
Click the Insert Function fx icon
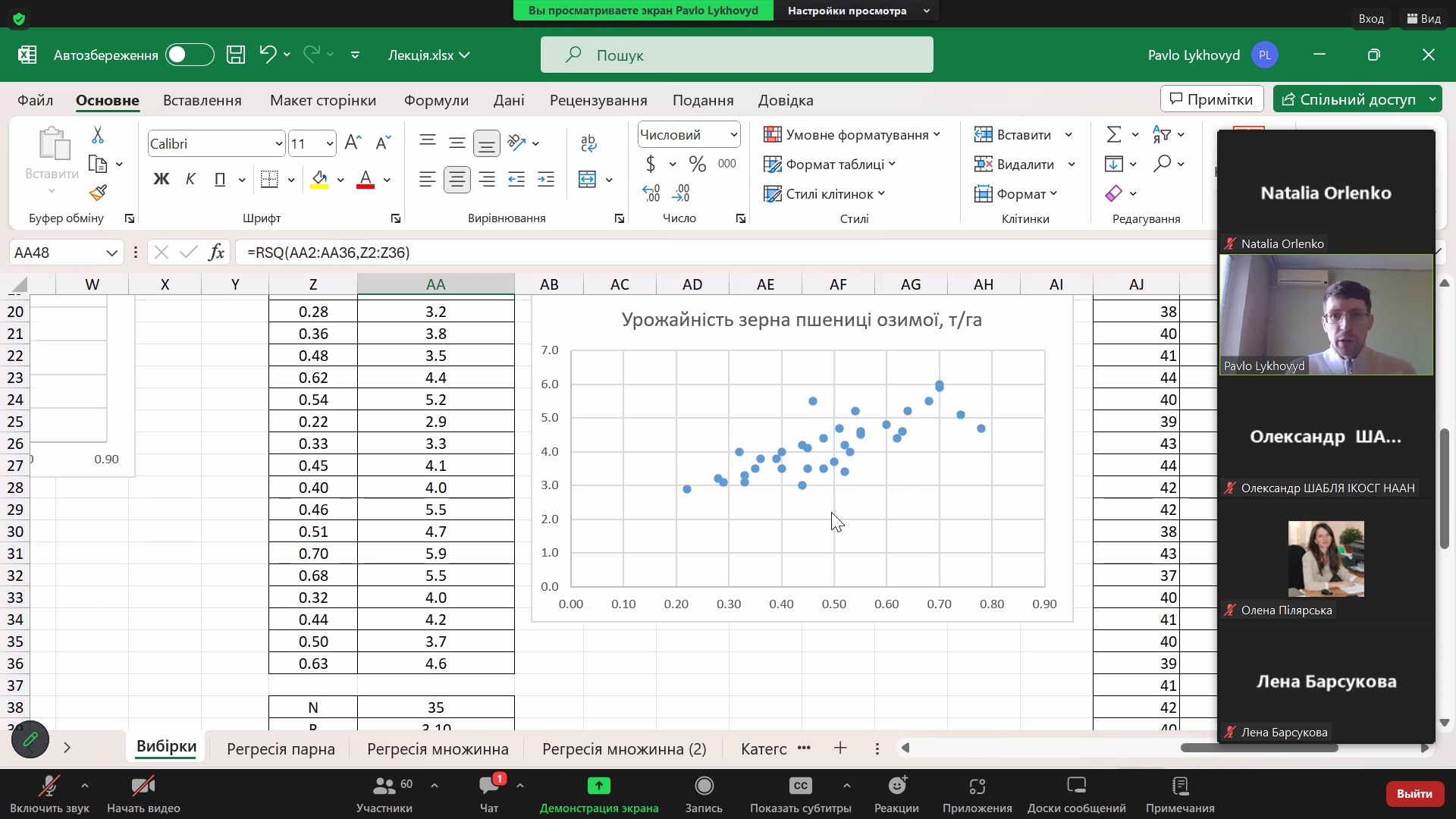pos(216,253)
